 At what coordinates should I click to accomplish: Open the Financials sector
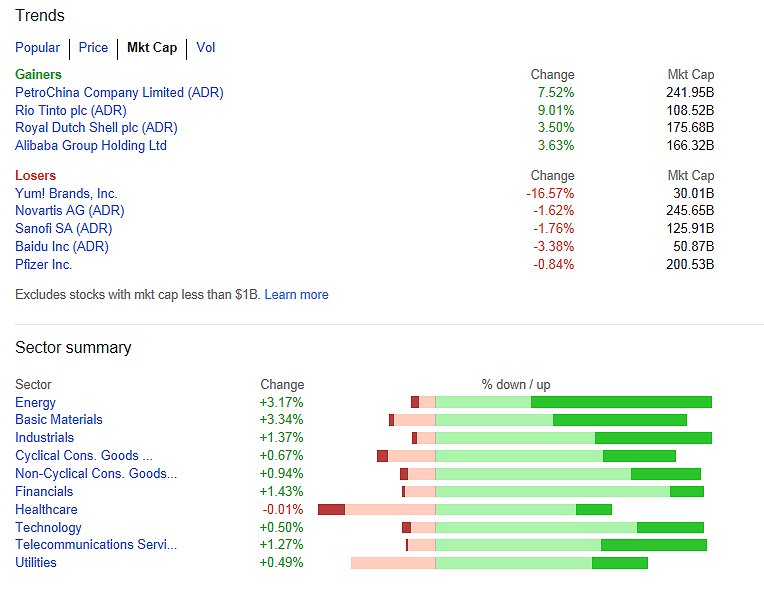click(x=44, y=492)
